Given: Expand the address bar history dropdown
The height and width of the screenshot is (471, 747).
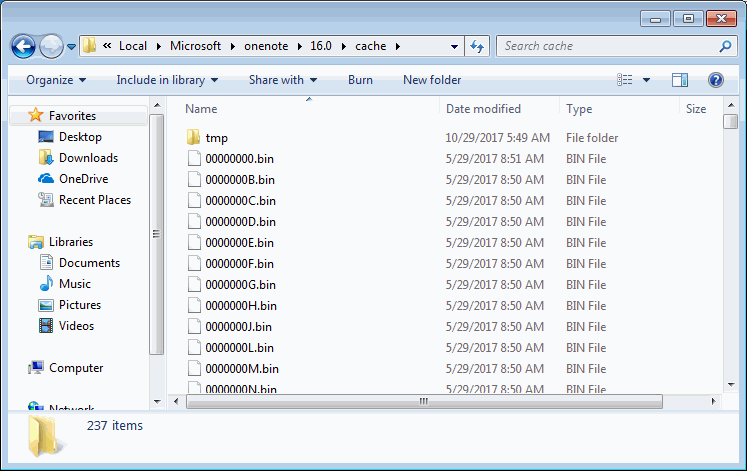Looking at the screenshot, I should pos(454,46).
